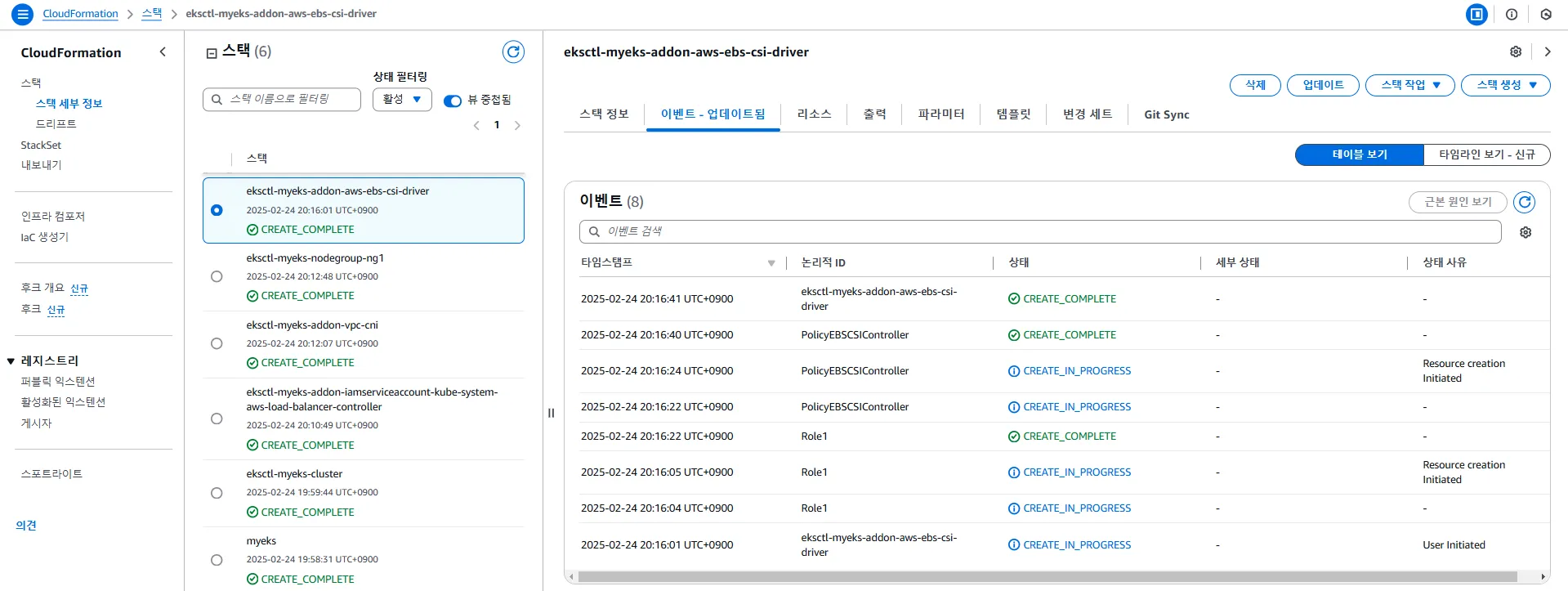Click the stack name filter field
1568x591 pixels.
coord(282,99)
